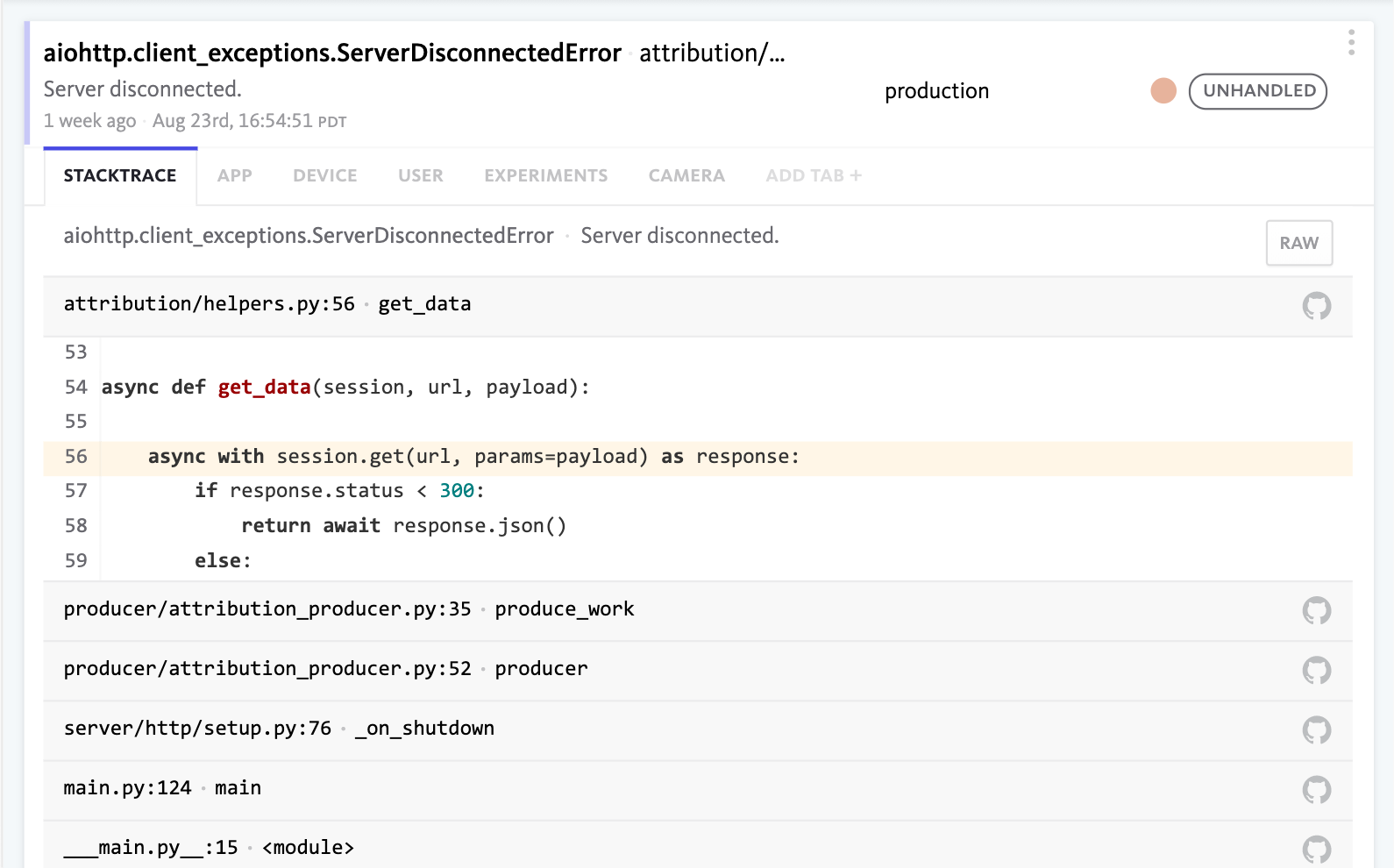
Task: Open GitHub link for main.py:124 frame
Action: 1316,790
